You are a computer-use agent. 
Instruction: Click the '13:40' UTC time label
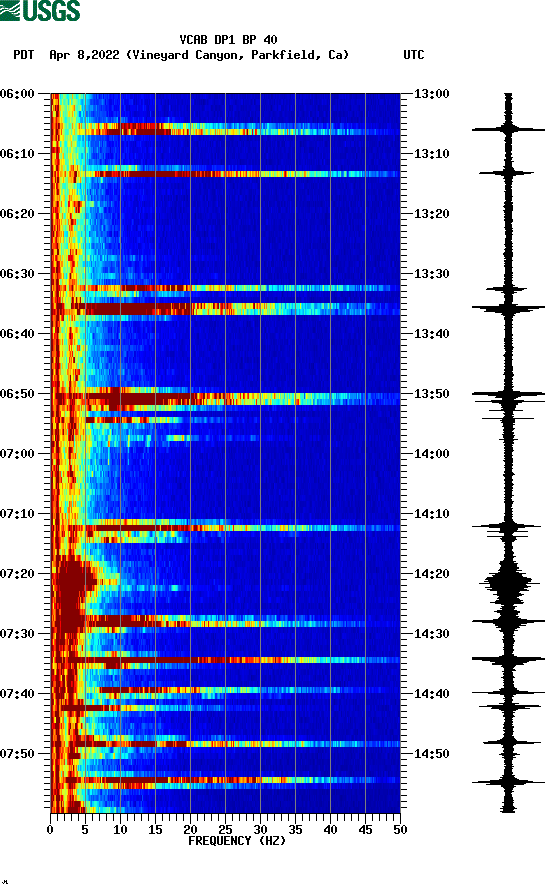coord(431,334)
